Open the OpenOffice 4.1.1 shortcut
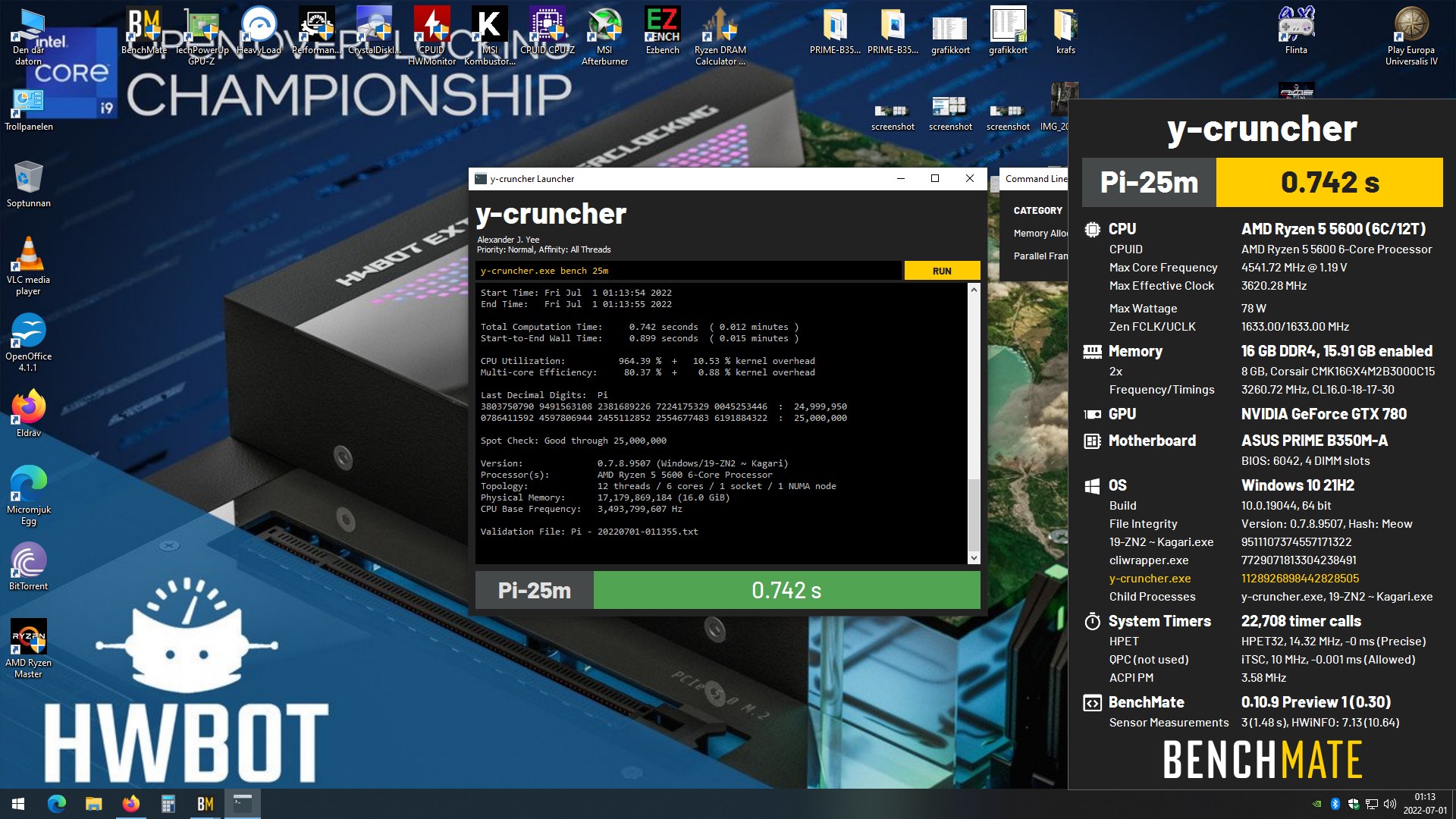This screenshot has width=1456, height=819. pos(29,343)
